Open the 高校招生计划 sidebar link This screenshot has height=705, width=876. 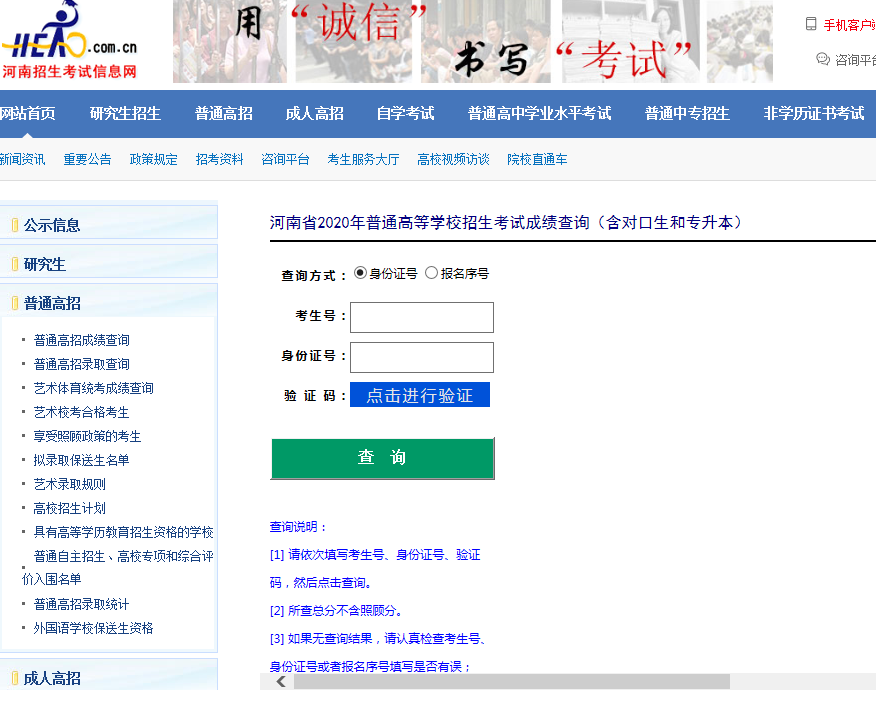coord(69,508)
